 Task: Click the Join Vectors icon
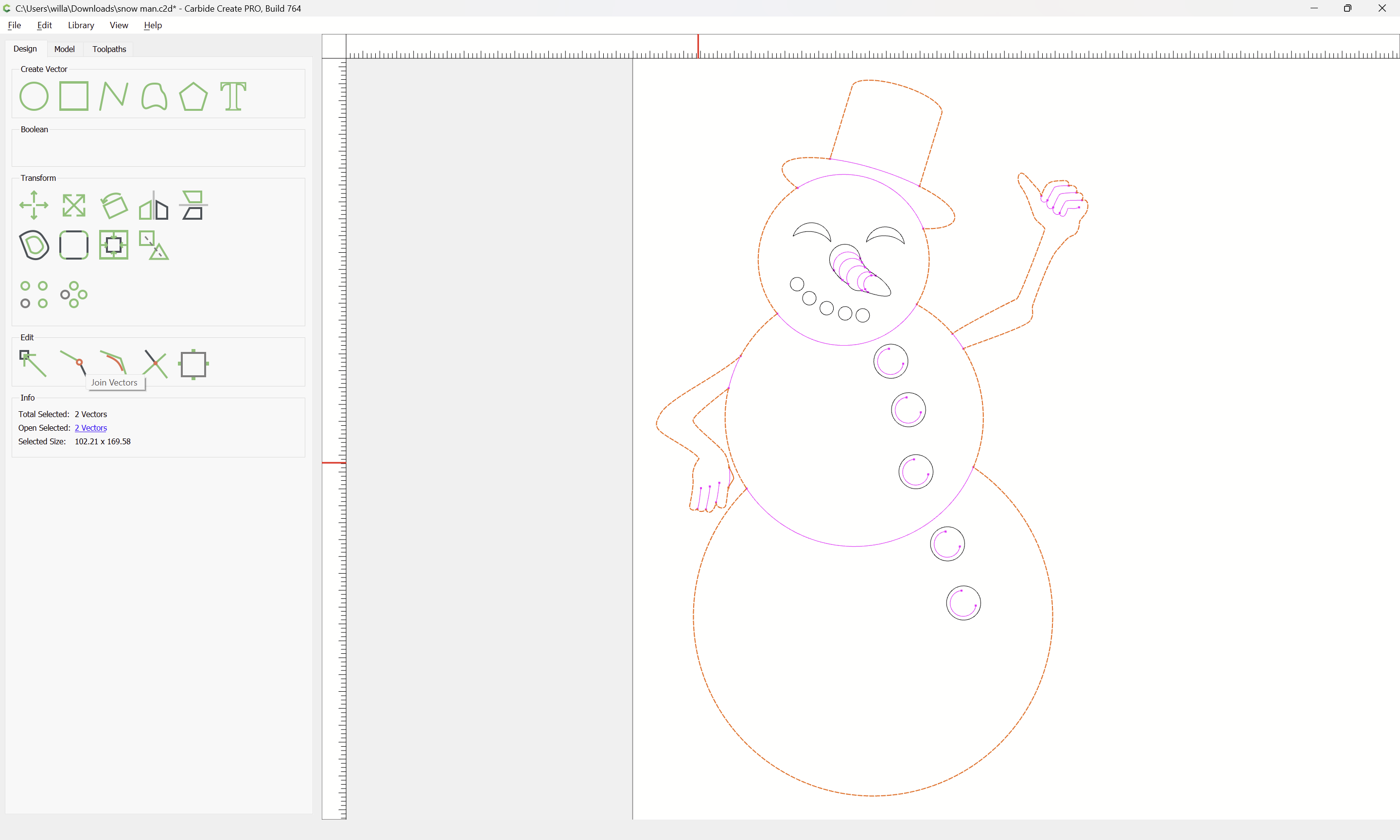73,364
